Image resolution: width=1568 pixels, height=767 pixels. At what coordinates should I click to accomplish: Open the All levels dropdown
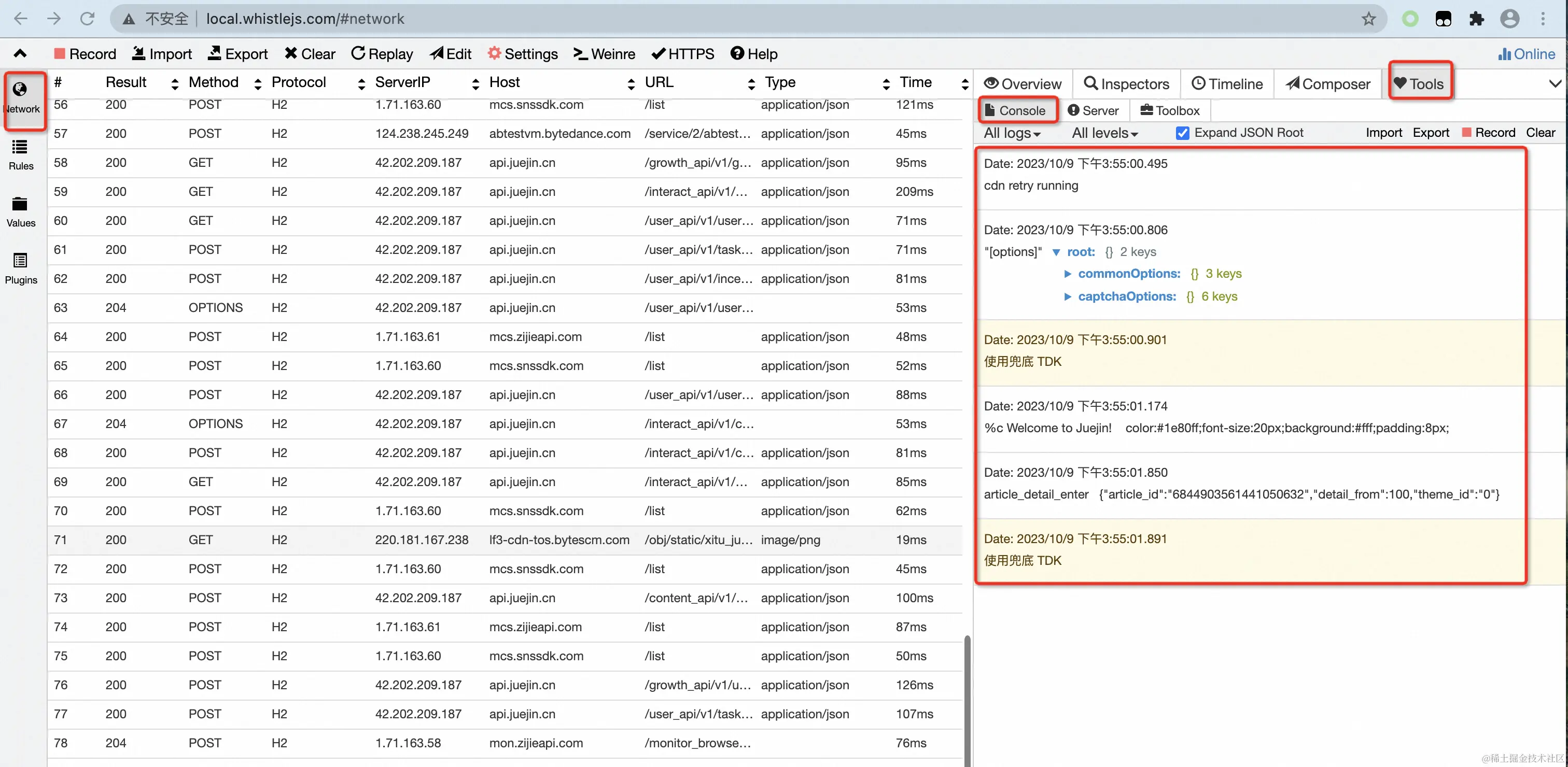coord(1104,133)
